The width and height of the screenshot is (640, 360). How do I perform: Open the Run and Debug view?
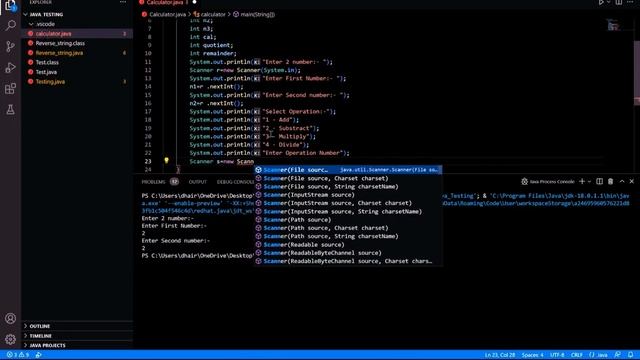10,68
